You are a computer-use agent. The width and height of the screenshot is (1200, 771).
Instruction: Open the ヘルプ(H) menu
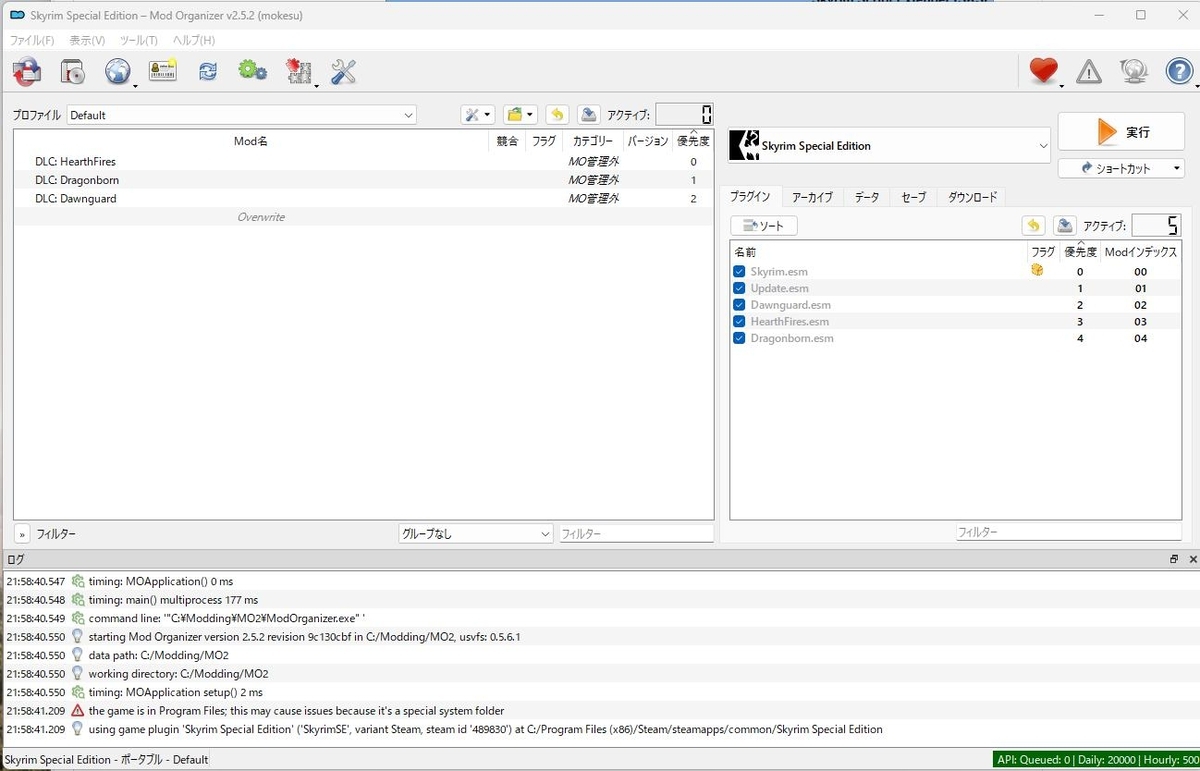pyautogui.click(x=194, y=40)
